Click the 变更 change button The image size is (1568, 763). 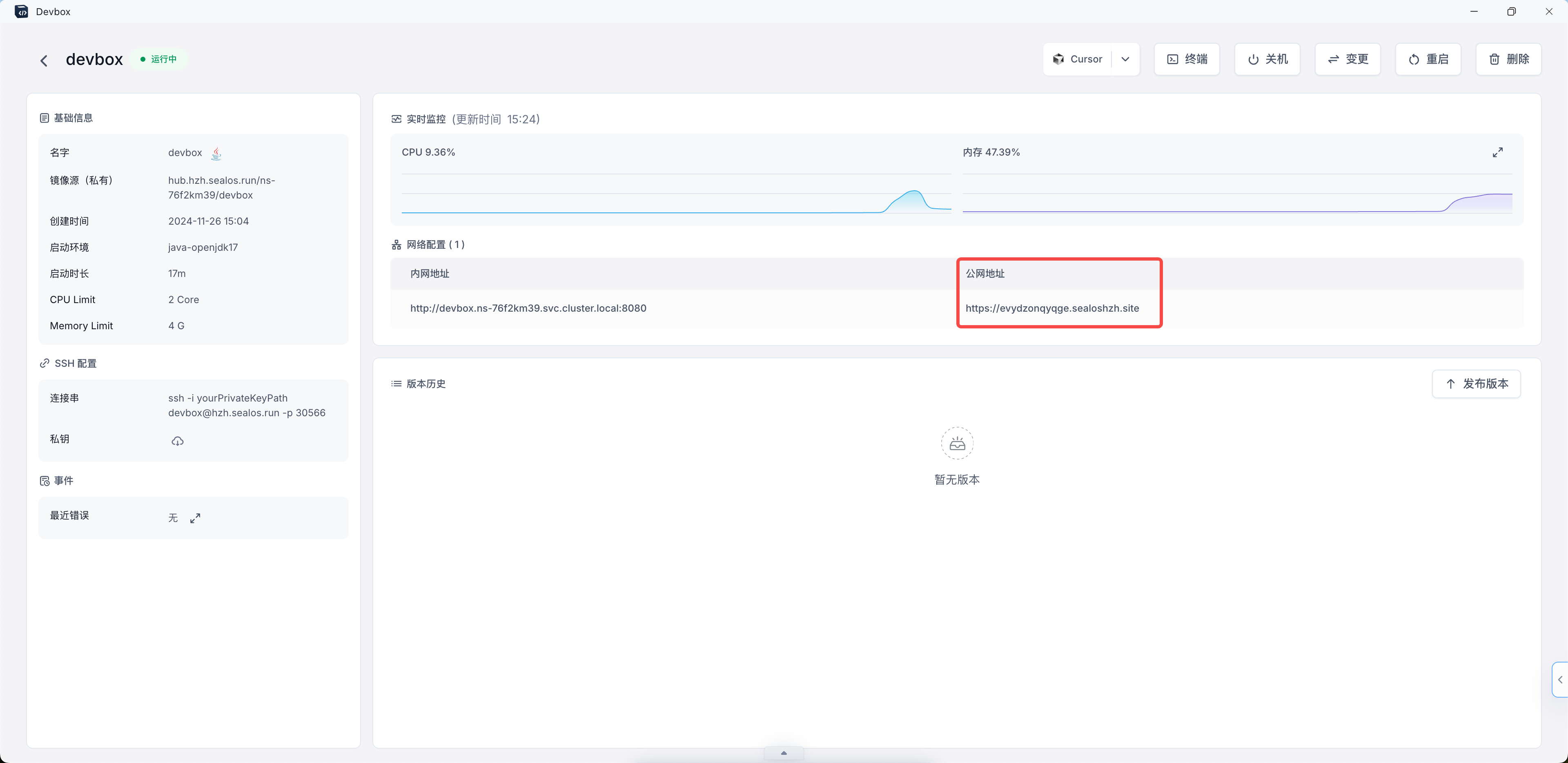coord(1347,59)
